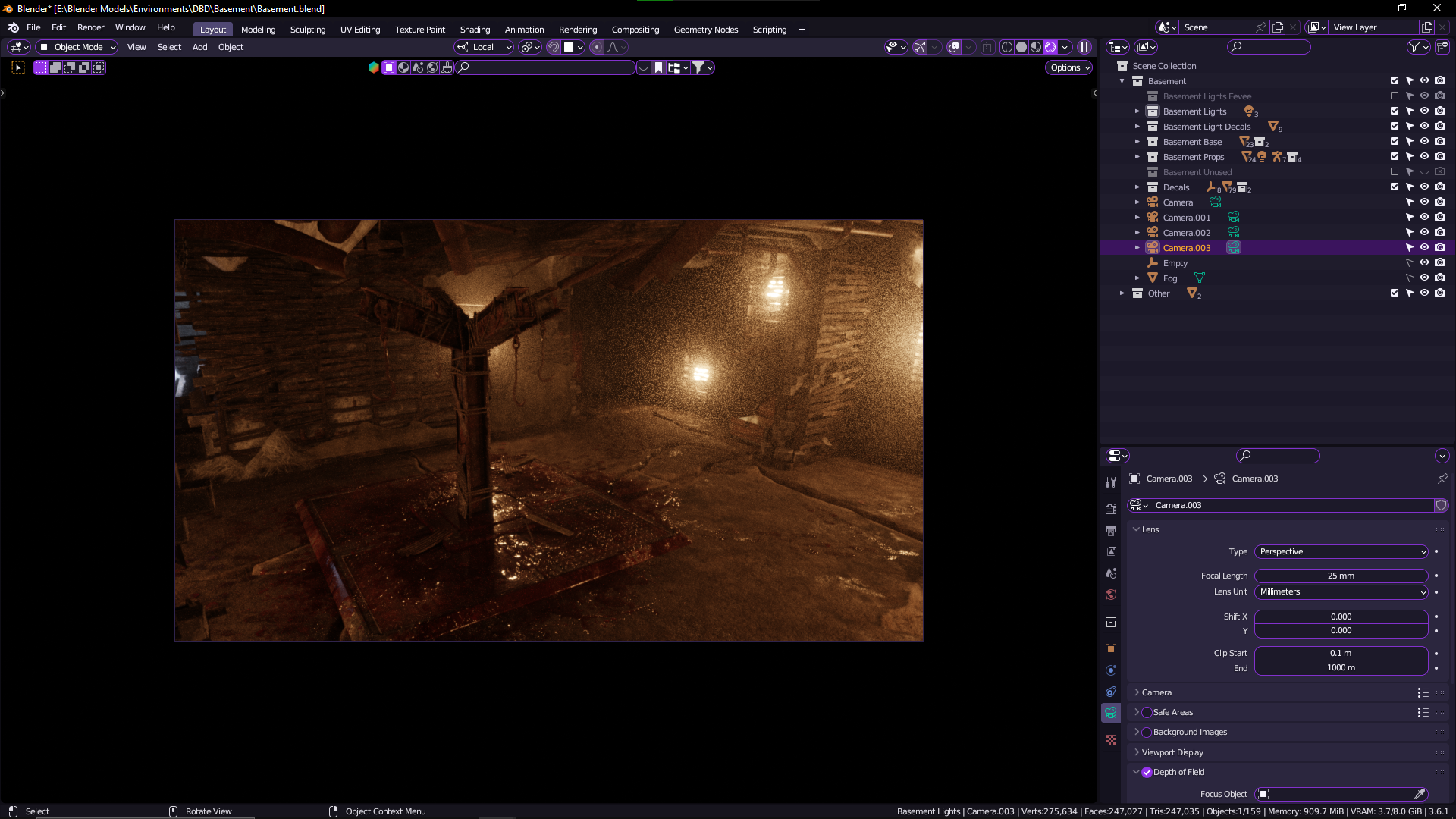Open viewport View menu

point(136,47)
